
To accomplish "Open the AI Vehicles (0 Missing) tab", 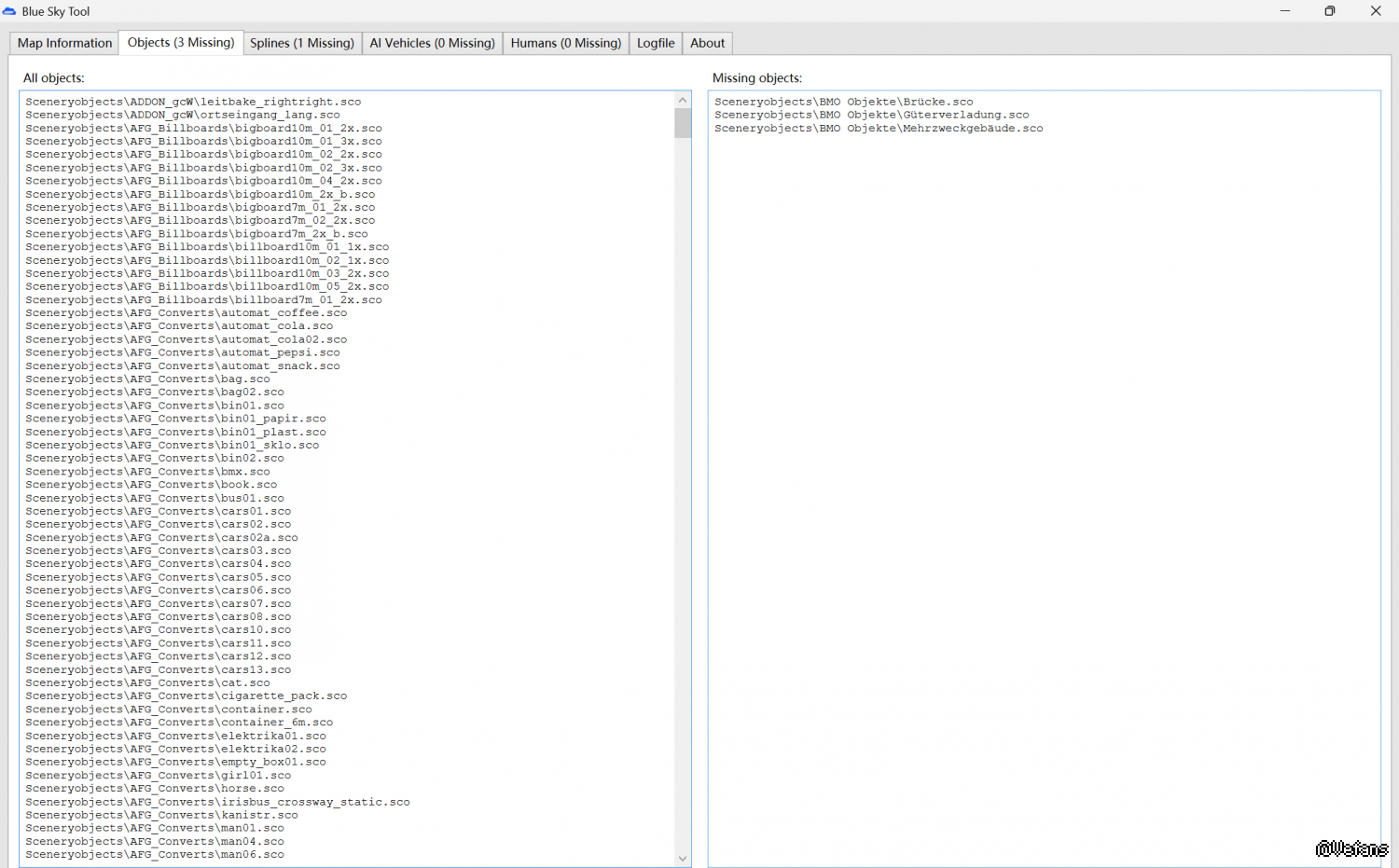I will tap(432, 43).
